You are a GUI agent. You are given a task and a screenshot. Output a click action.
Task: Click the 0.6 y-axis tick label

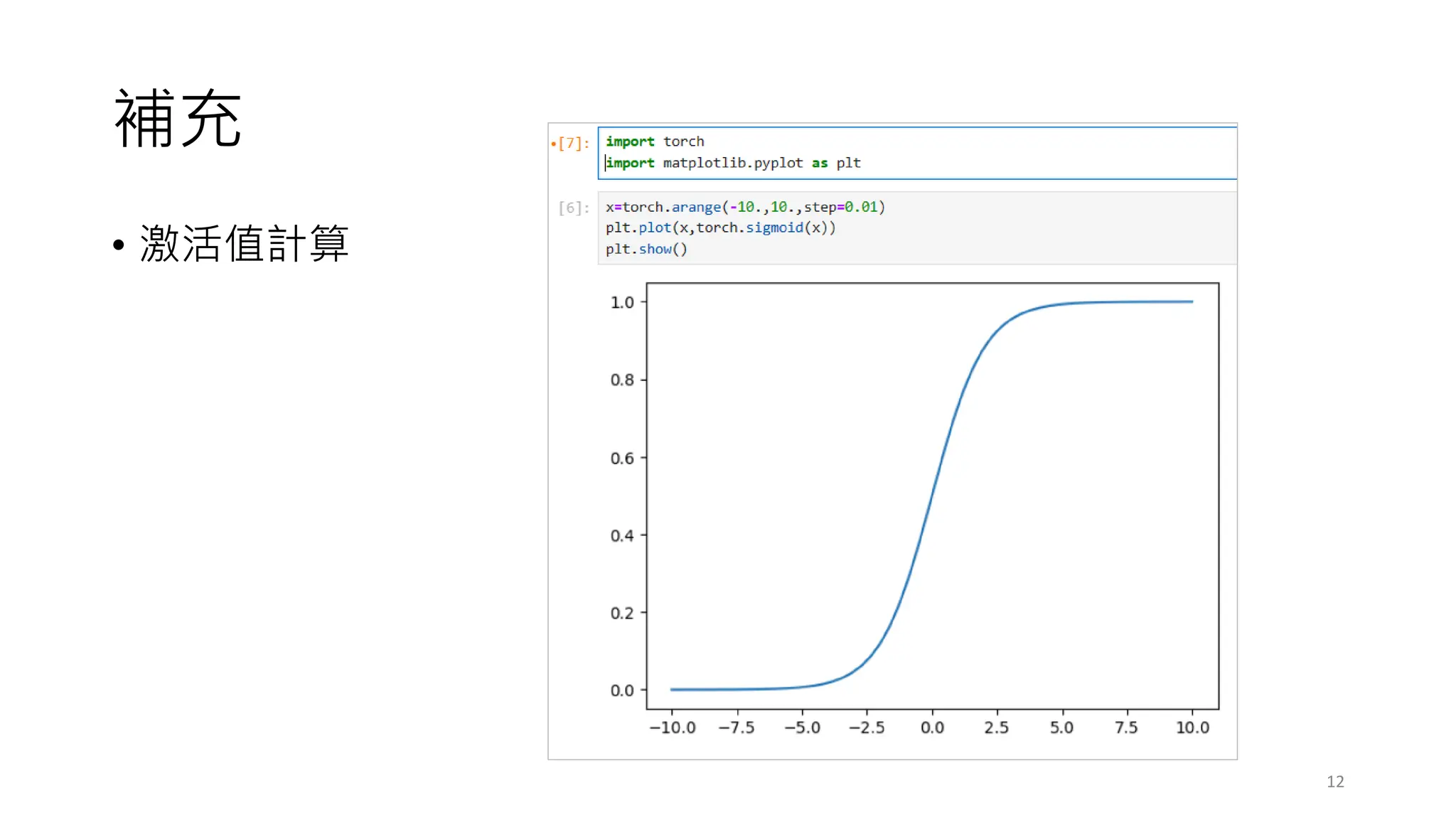coord(622,458)
